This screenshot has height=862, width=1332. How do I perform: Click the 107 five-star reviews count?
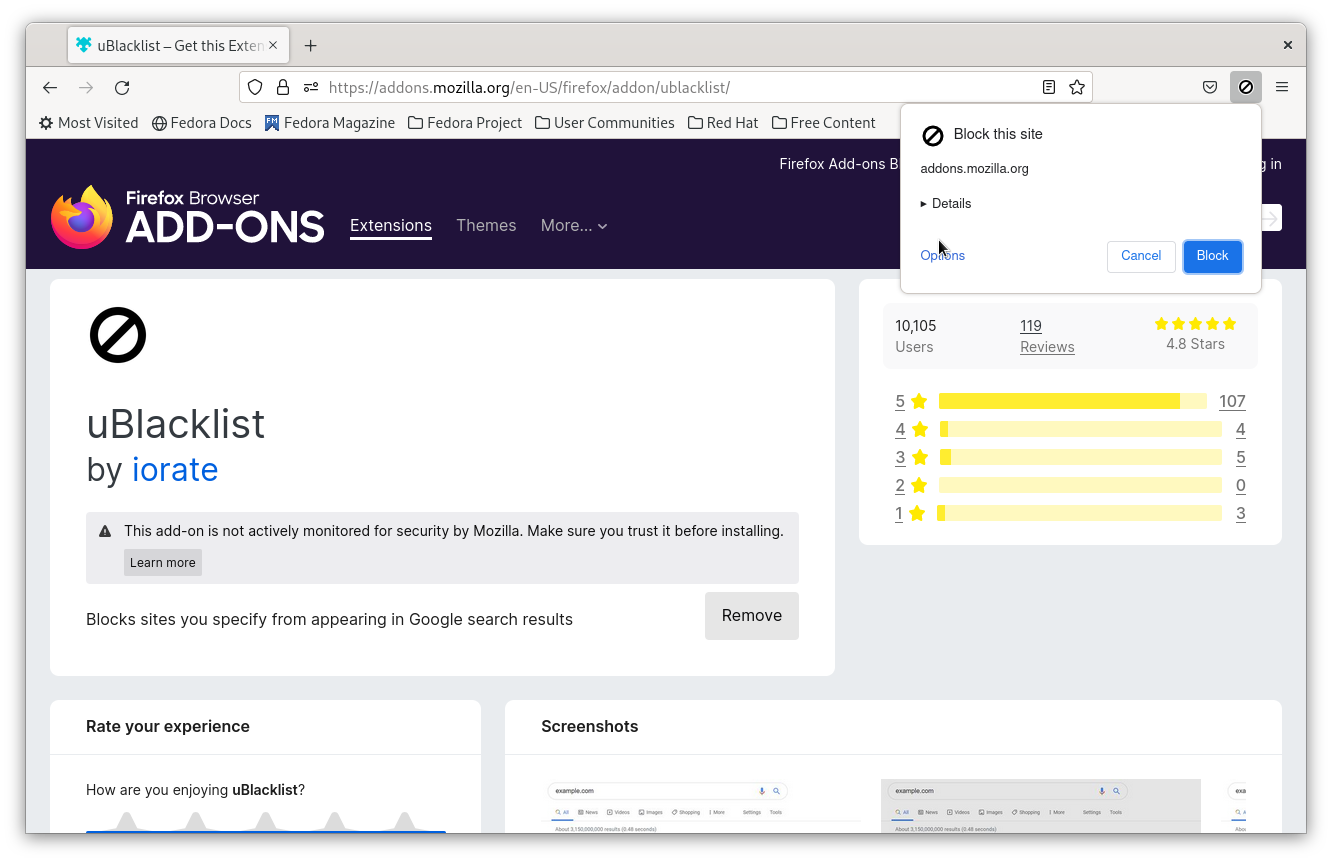[x=1232, y=401]
